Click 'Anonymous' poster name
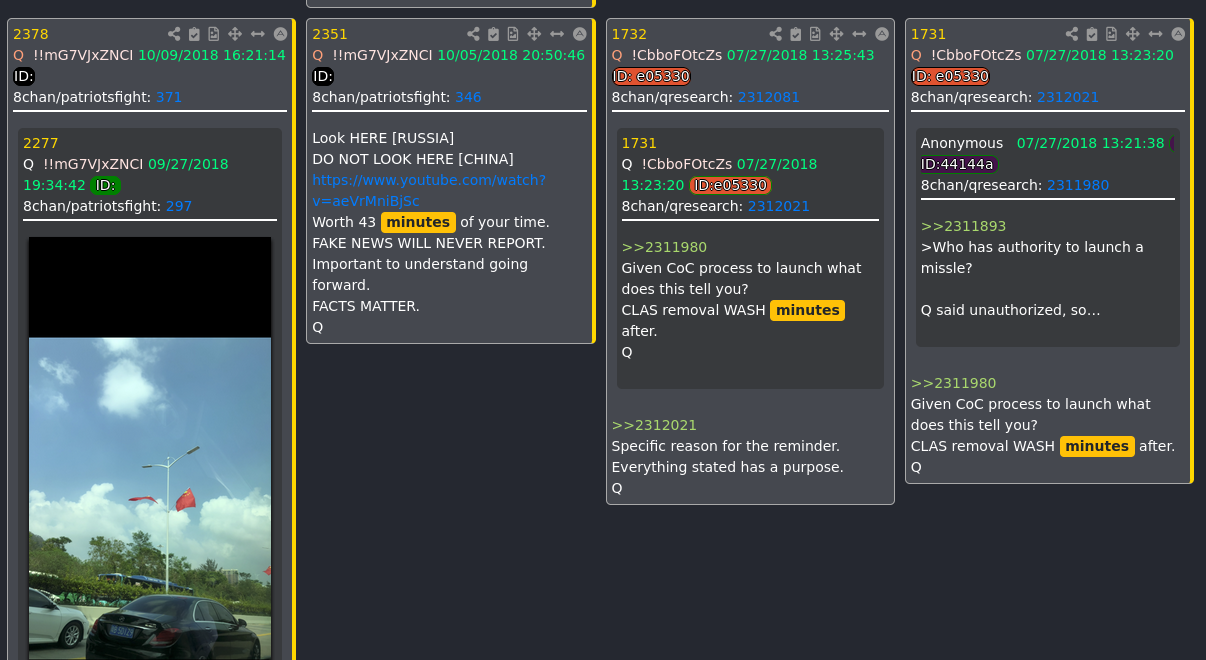This screenshot has width=1206, height=660. [x=962, y=143]
